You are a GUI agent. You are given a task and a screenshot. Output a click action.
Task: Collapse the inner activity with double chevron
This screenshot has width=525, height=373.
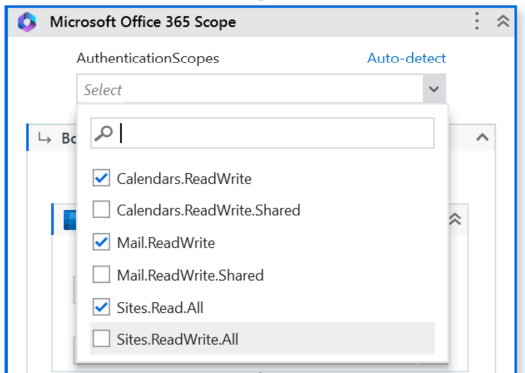click(455, 219)
